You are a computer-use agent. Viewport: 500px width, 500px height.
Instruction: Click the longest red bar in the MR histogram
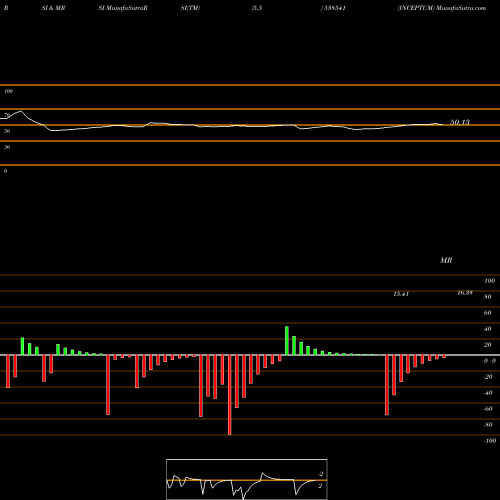click(229, 395)
